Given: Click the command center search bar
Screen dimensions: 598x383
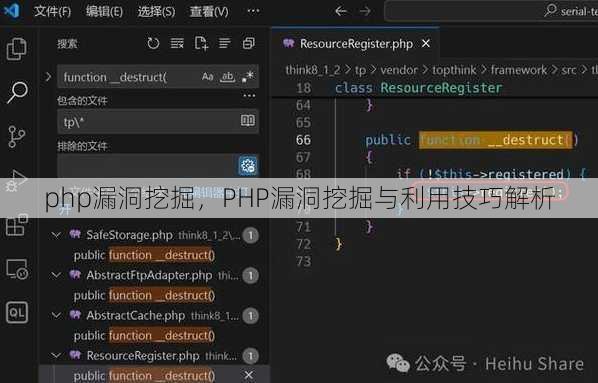Looking at the screenshot, I should (492, 11).
